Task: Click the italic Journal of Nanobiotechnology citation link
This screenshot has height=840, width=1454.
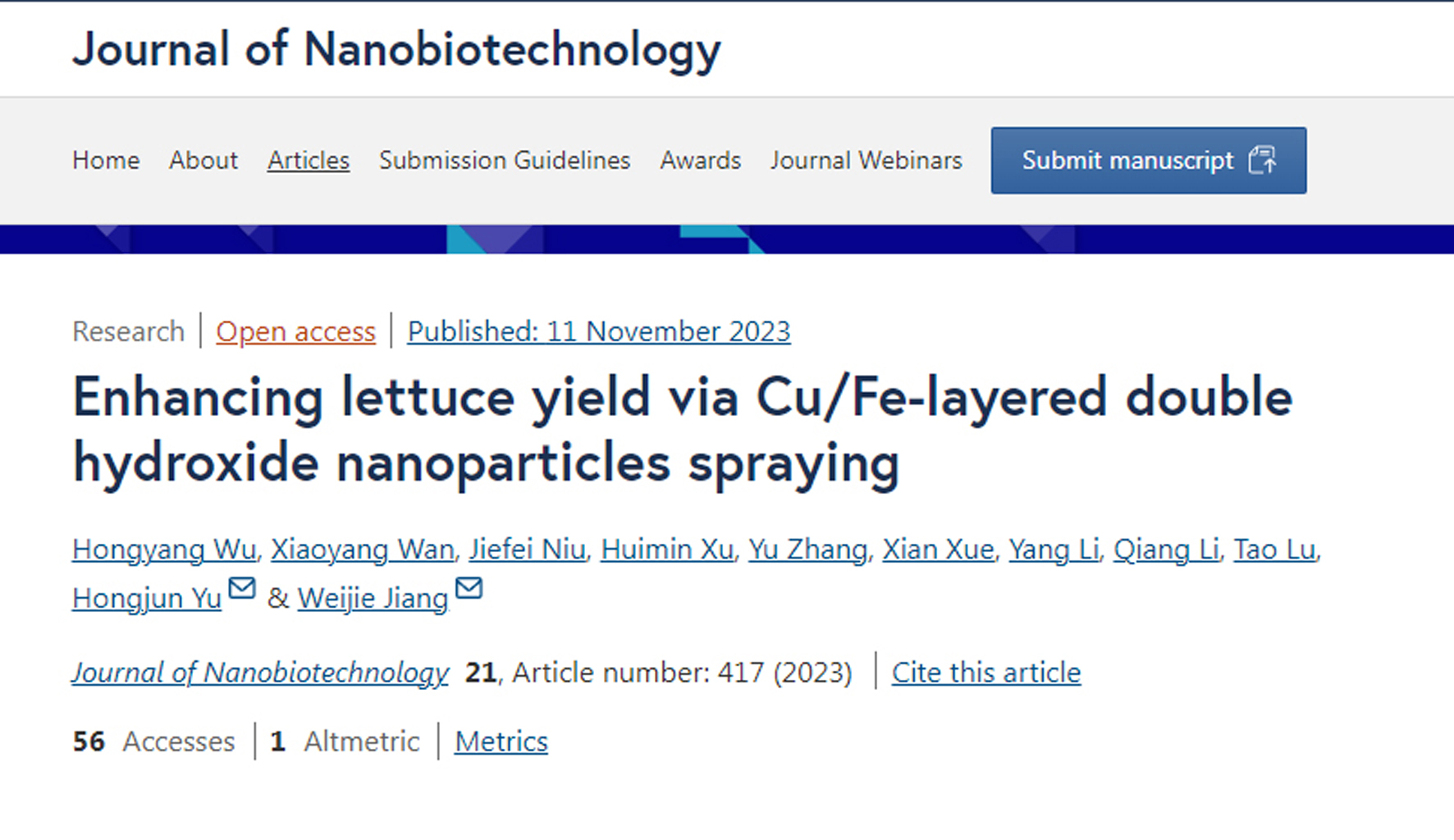Action: (x=260, y=673)
